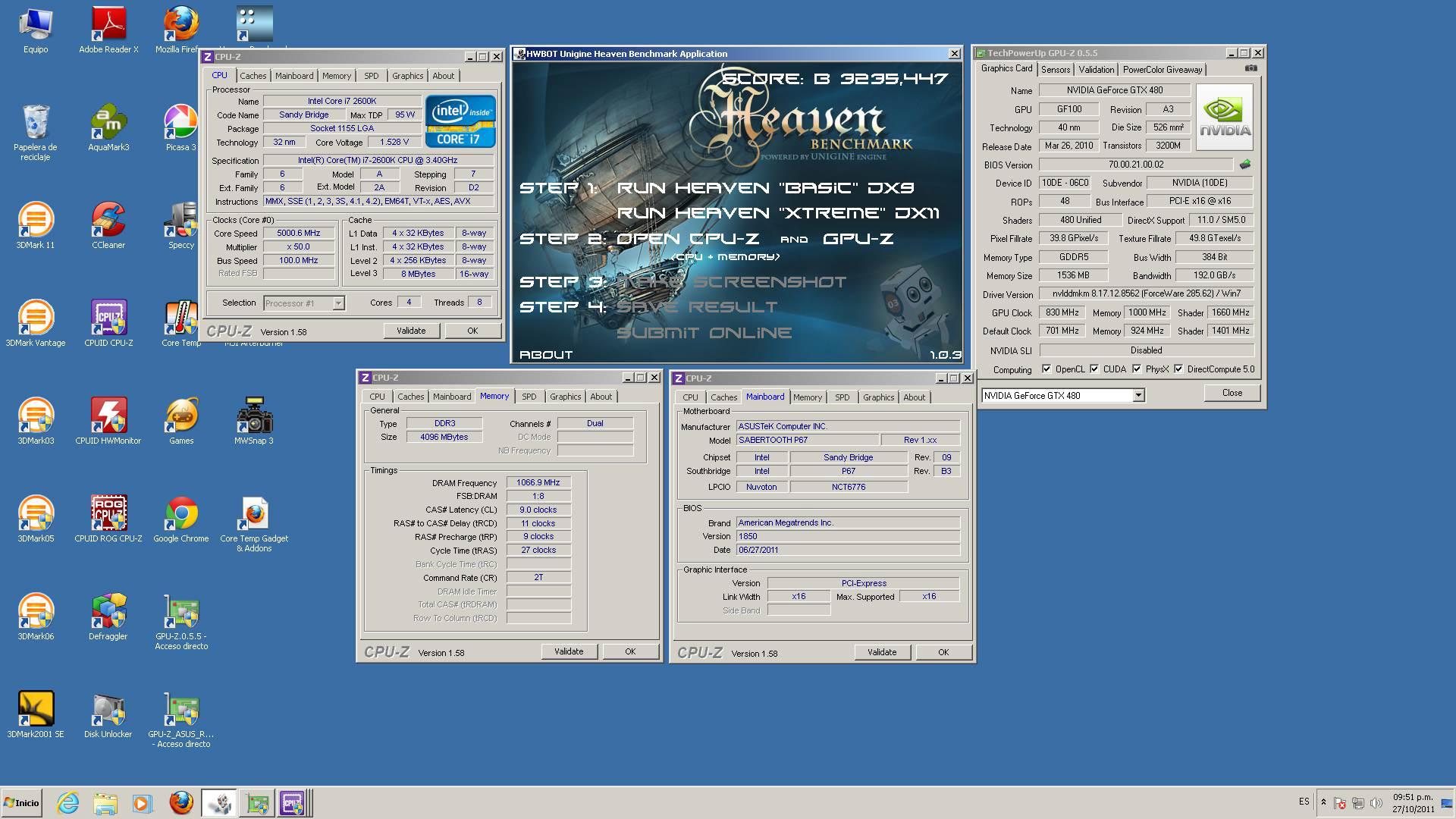Launch the 3DMark Vantage shortcut
This screenshot has height=819, width=1456.
coord(36,323)
